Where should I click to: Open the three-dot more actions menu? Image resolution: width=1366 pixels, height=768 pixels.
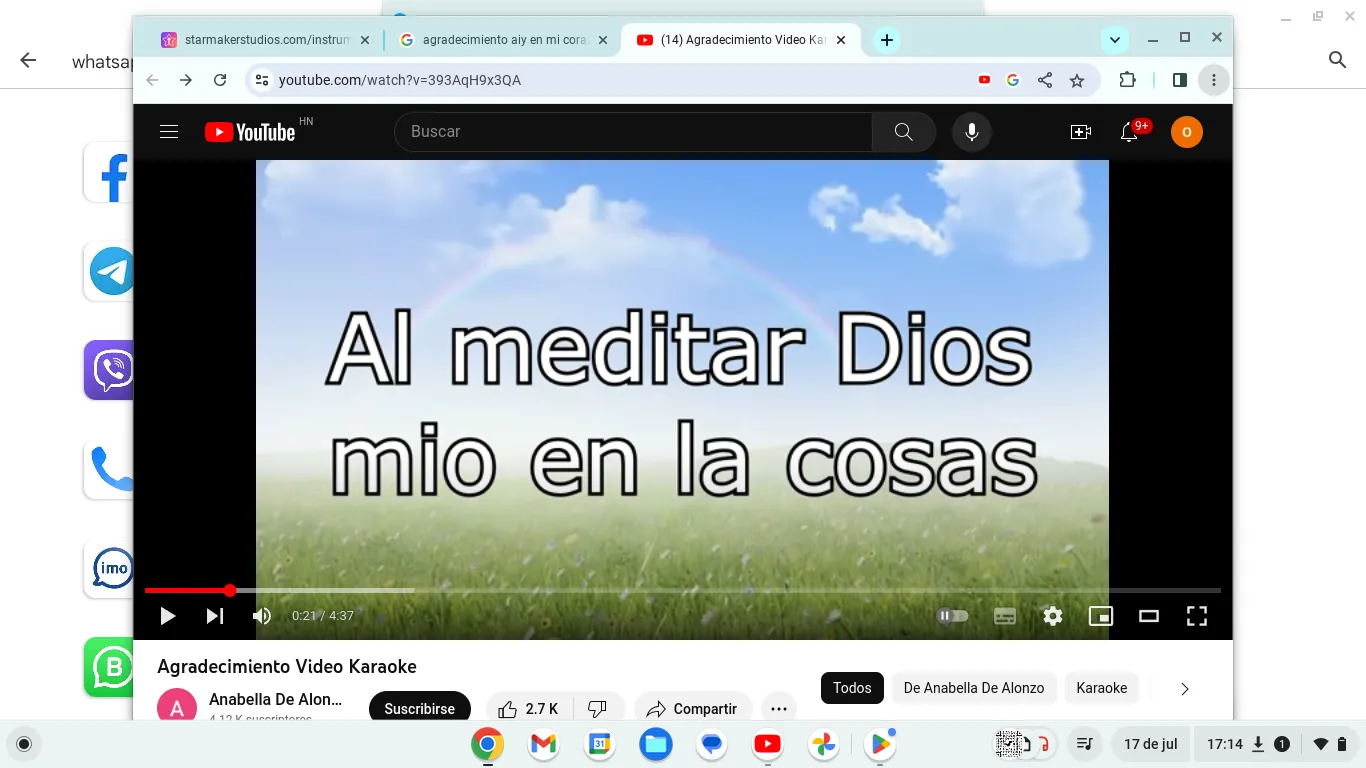[x=779, y=709]
